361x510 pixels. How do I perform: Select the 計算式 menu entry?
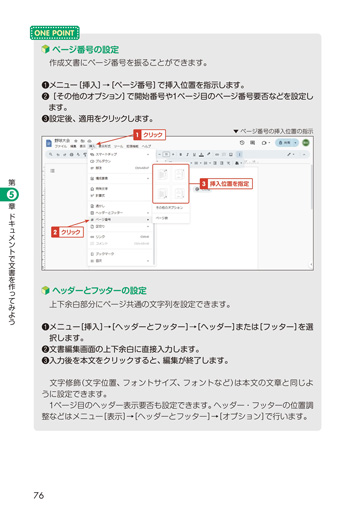click(120, 195)
